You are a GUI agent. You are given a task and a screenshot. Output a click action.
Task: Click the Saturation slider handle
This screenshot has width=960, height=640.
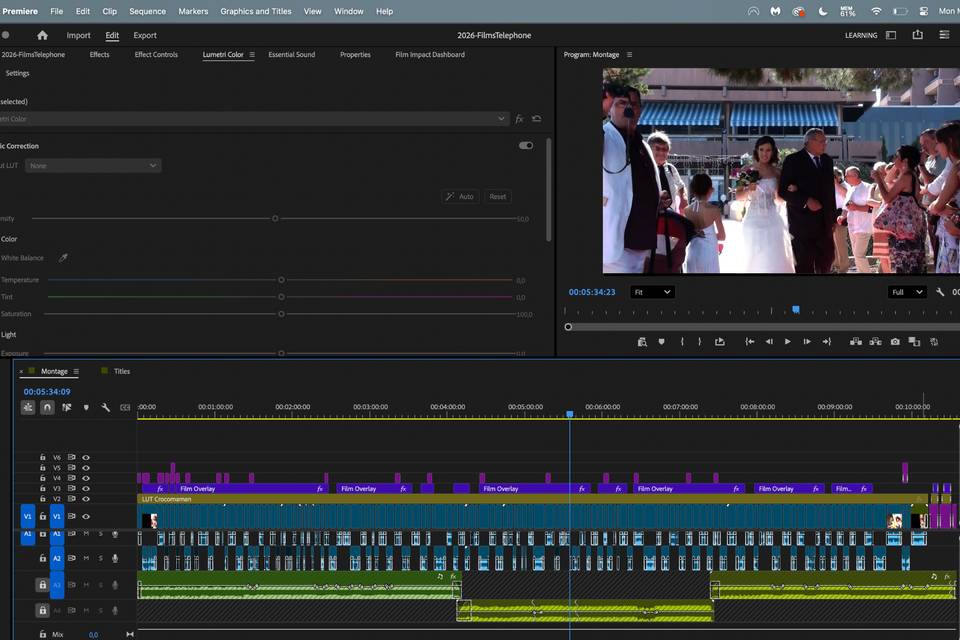click(281, 314)
